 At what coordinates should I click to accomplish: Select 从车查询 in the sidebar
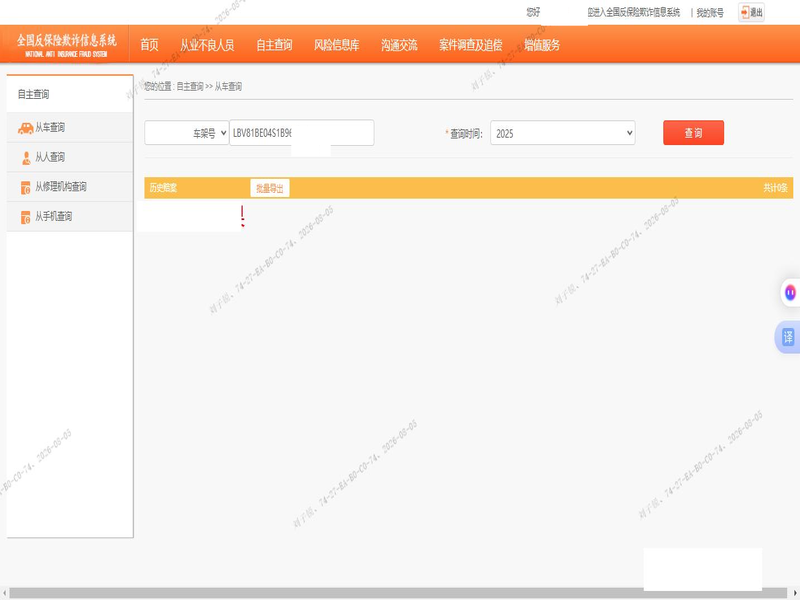(x=70, y=128)
